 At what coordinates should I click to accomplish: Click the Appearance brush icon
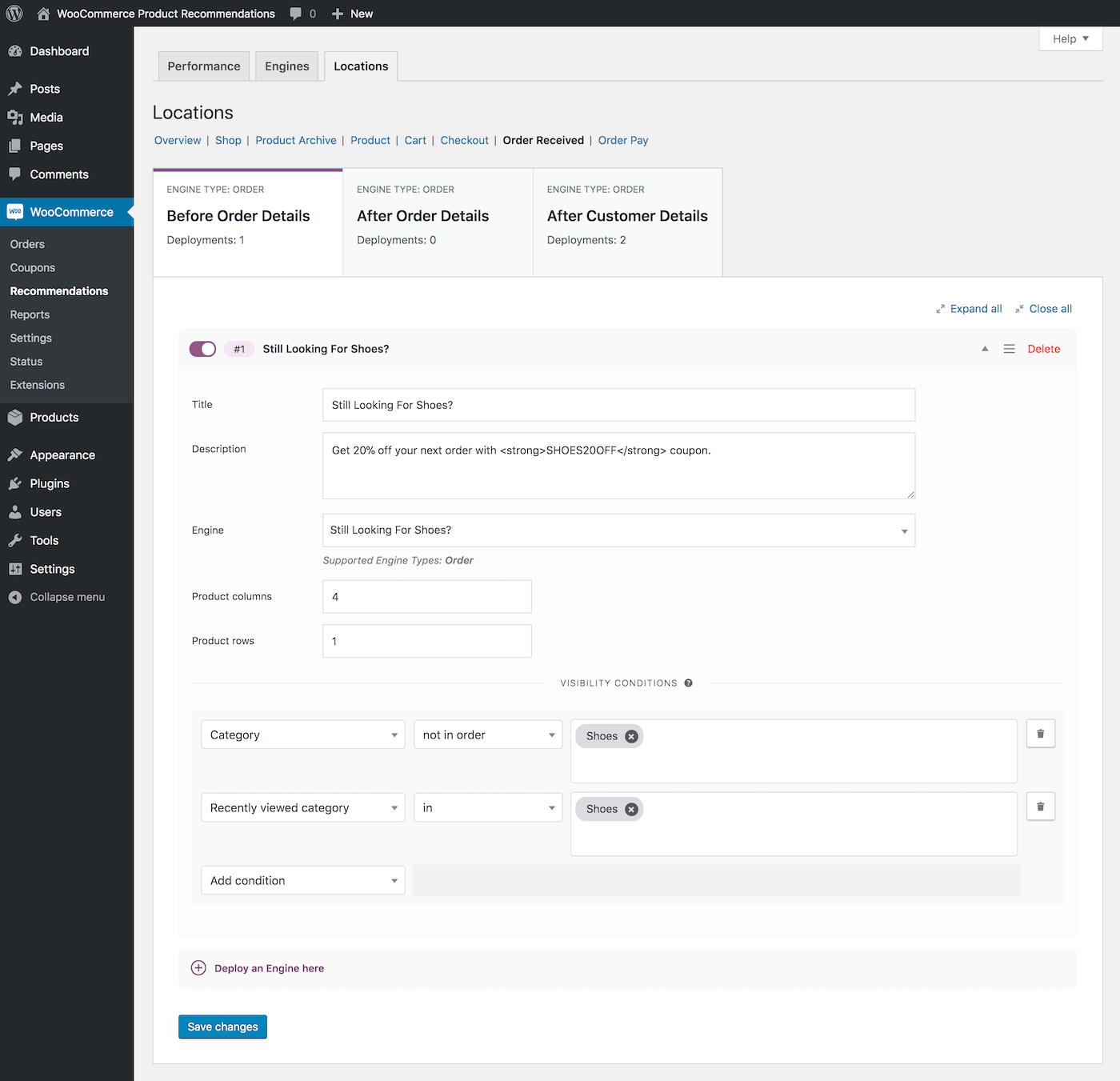pos(15,454)
